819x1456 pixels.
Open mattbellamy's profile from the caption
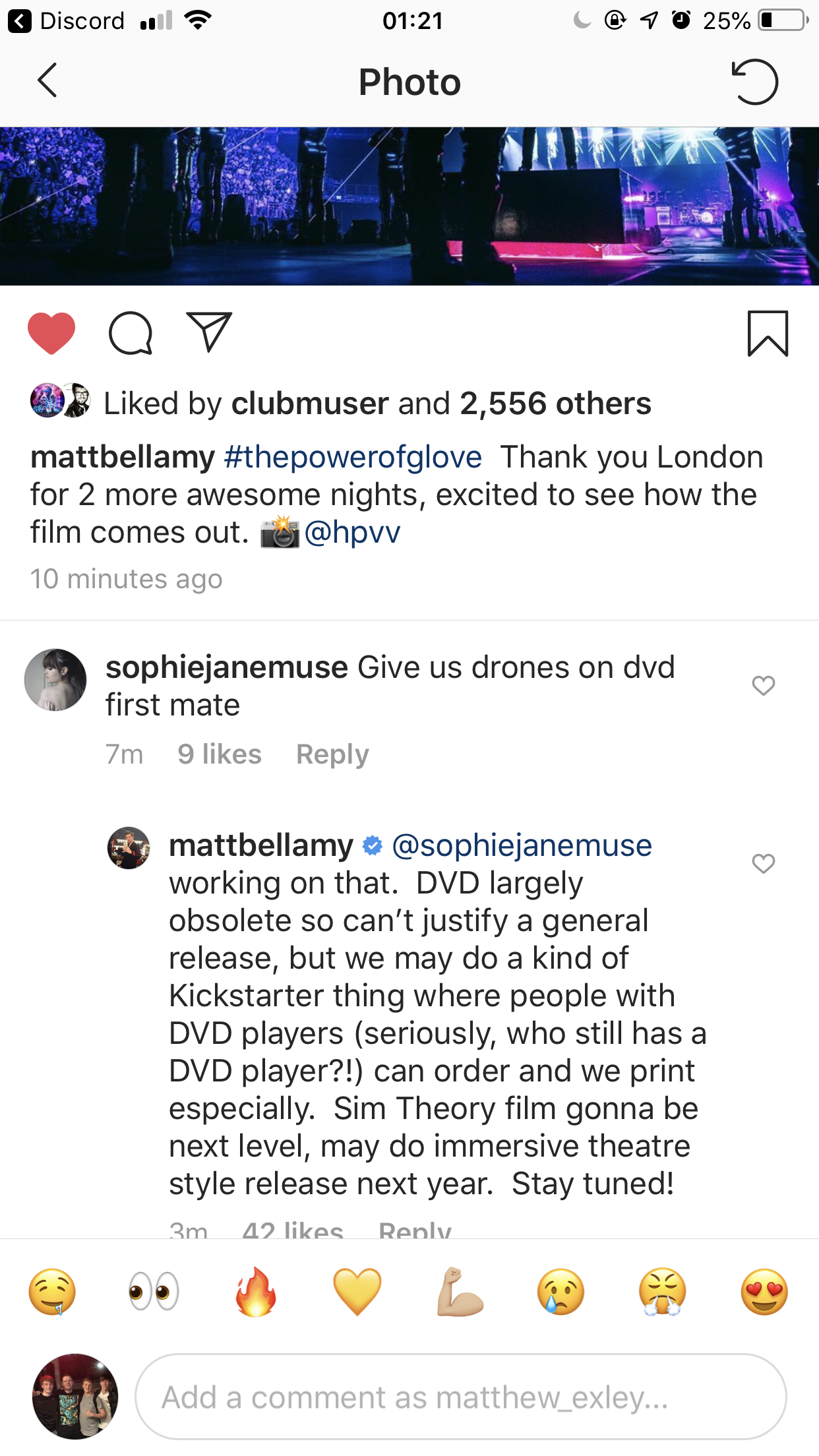pos(117,456)
